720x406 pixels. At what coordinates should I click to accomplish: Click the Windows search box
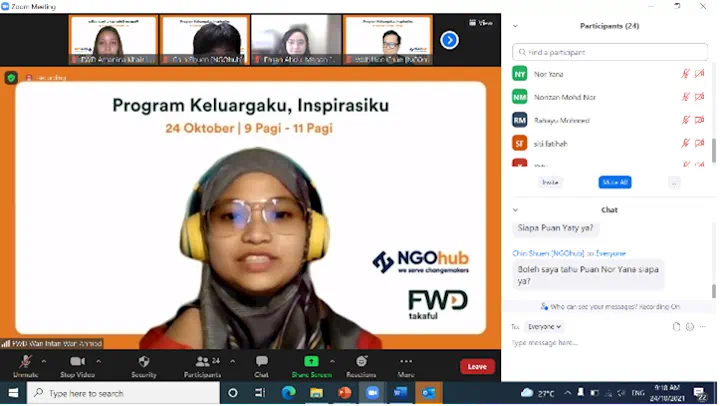123,393
